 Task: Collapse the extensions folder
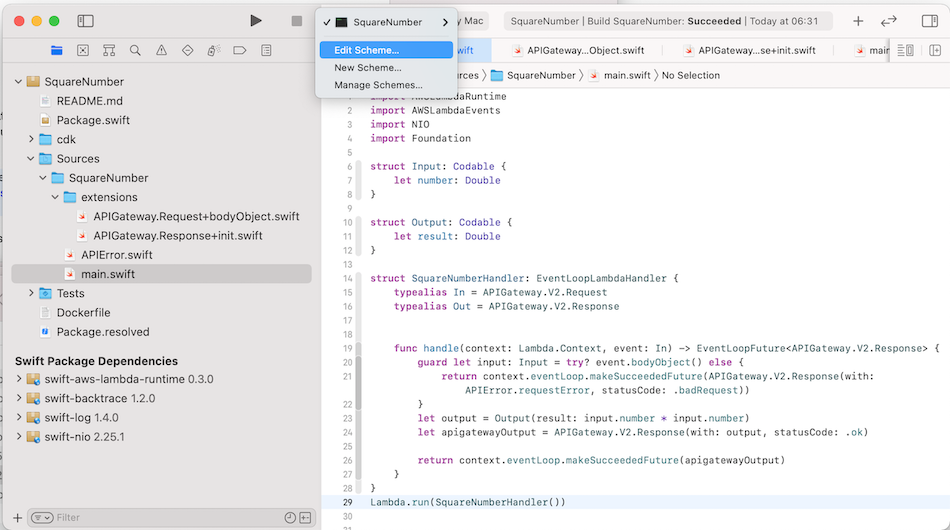pos(55,197)
